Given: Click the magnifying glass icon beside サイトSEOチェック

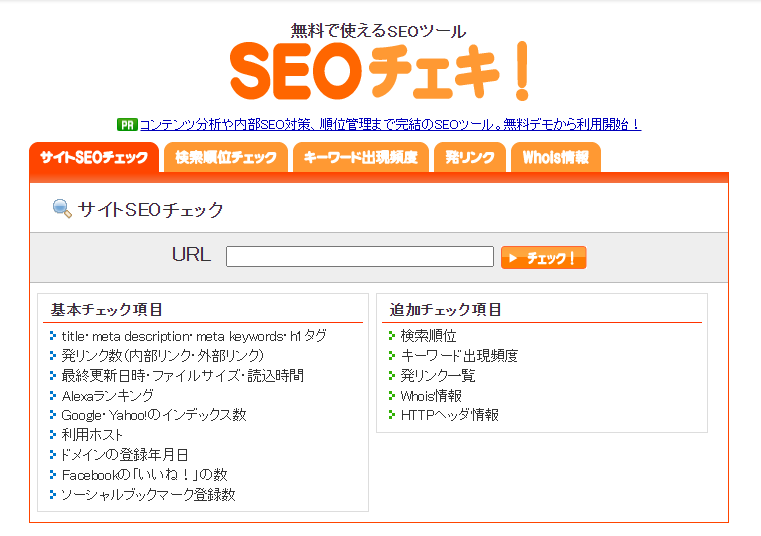Looking at the screenshot, I should (62, 209).
